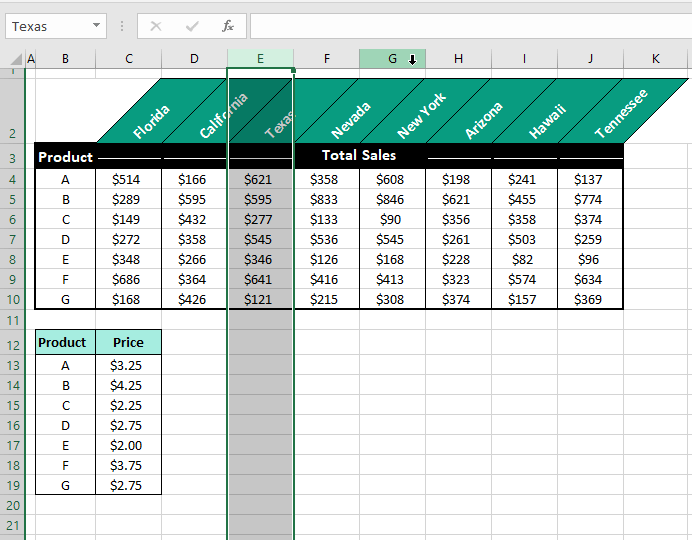Select the cell with $261
Screen dimensions: 692x540
coord(459,240)
